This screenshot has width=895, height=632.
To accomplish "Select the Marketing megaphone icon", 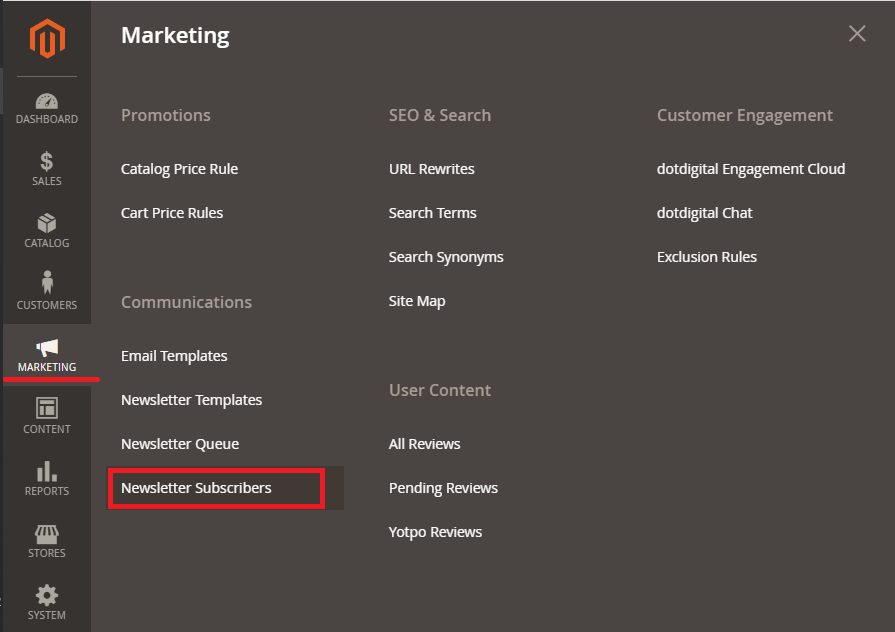I will point(47,347).
